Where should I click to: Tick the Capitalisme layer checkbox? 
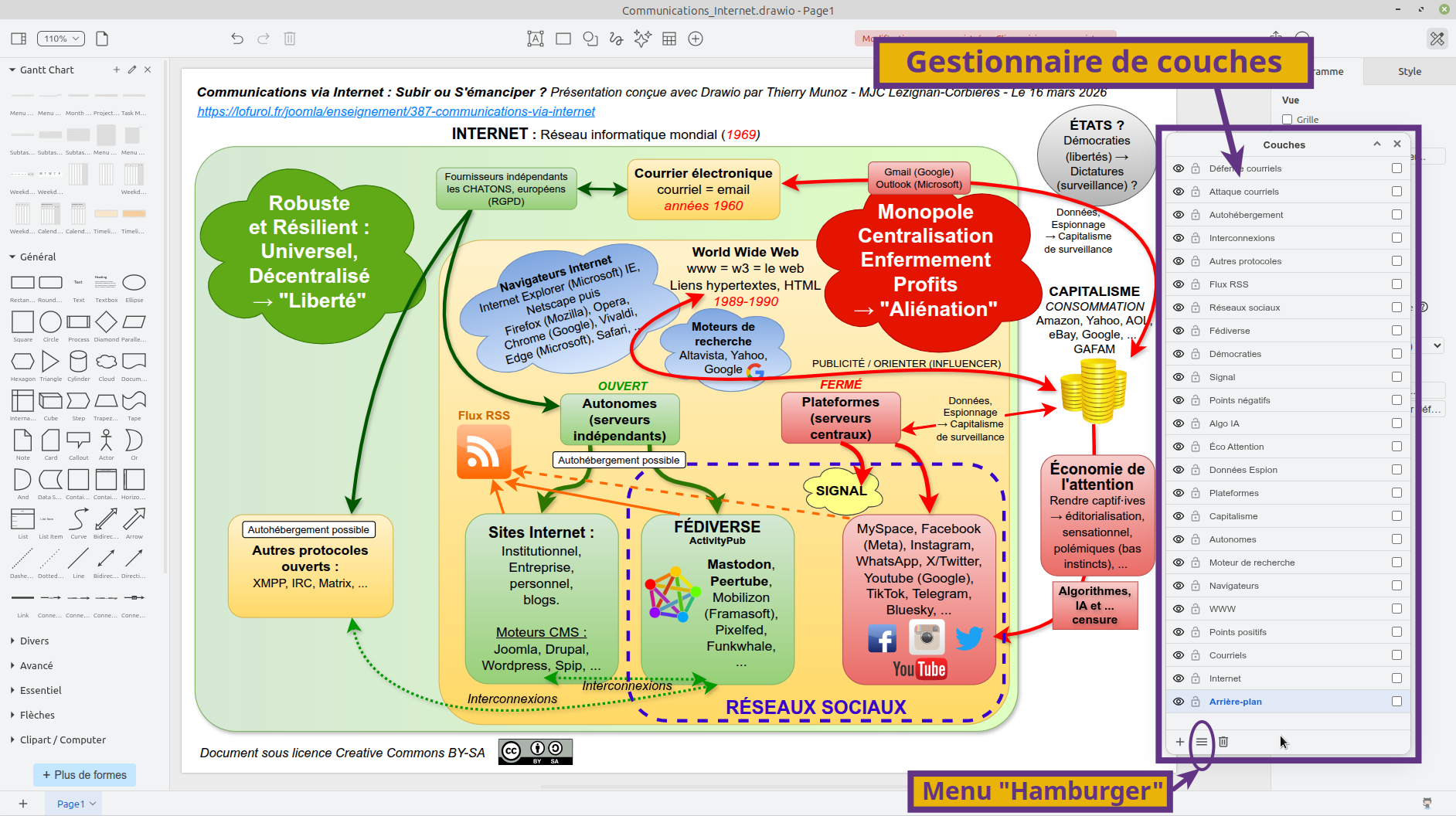(1396, 516)
